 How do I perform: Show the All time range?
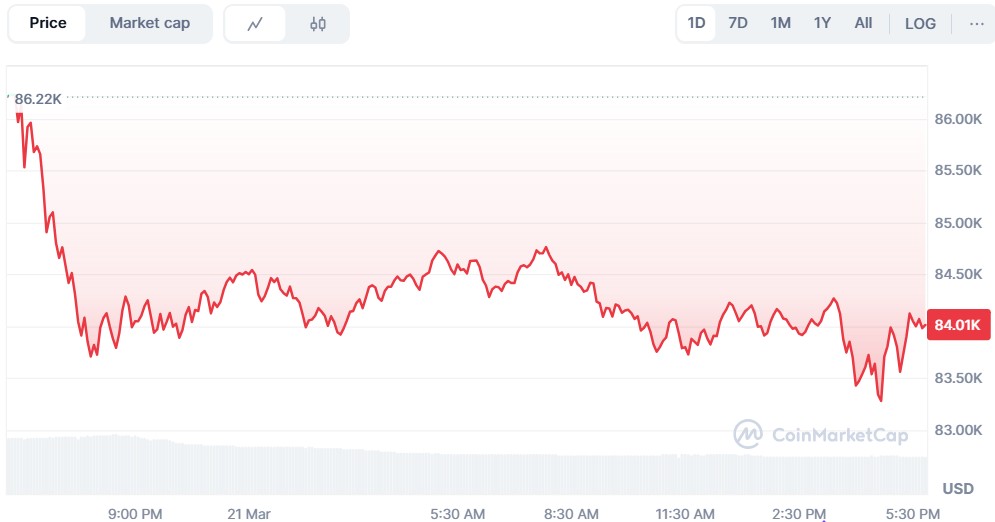(x=863, y=23)
